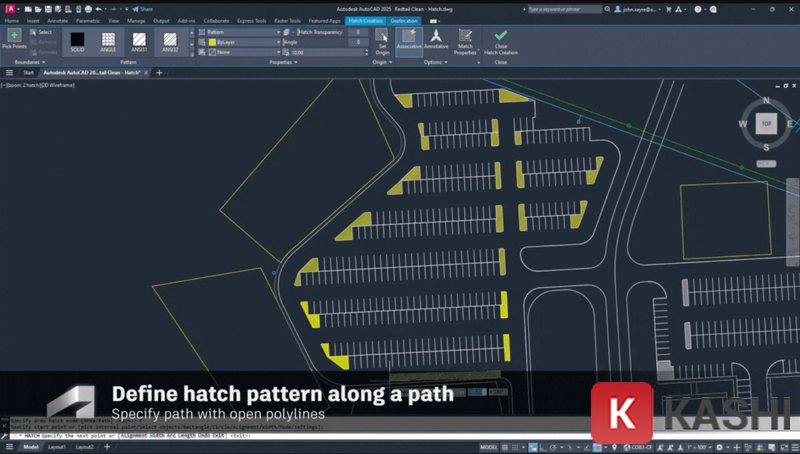Toggle the Annotative hatch option

[436, 40]
